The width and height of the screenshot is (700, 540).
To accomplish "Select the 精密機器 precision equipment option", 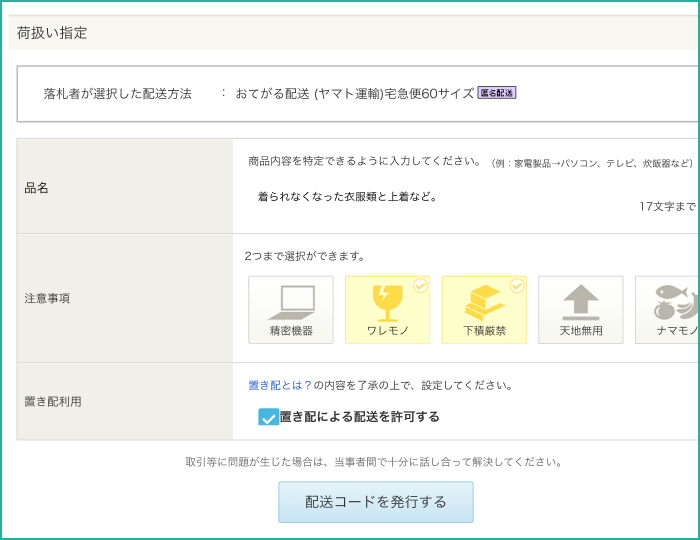I will (291, 310).
